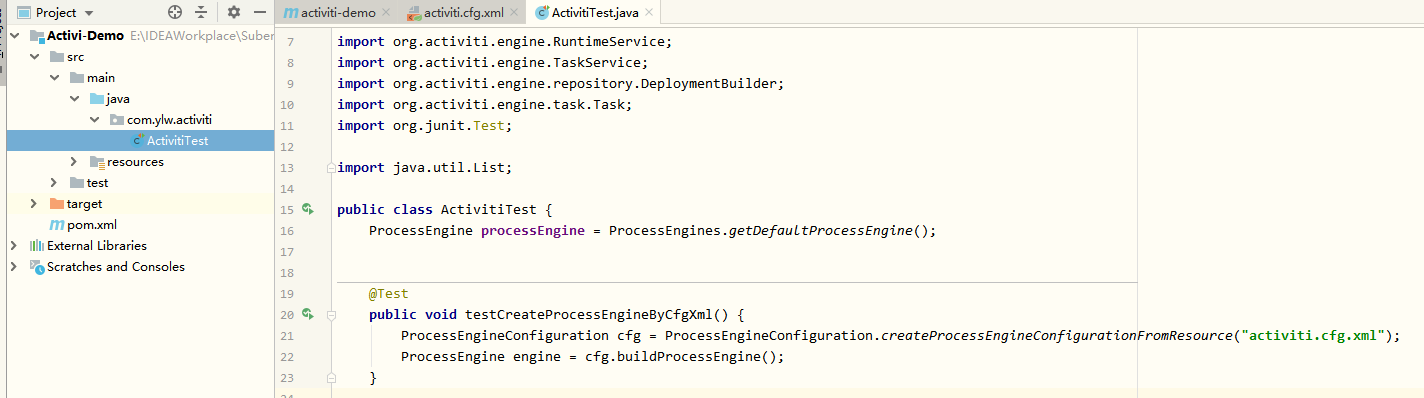The height and width of the screenshot is (398, 1424).
Task: Click the XML file icon on activiti.cfg.xml tab
Action: 414,13
